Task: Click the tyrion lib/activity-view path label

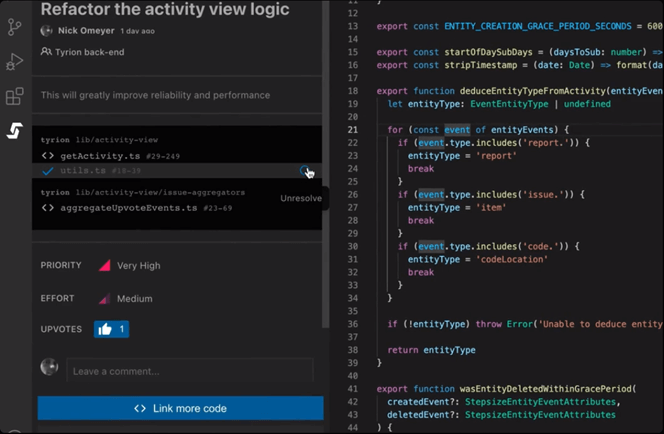Action: 99,140
